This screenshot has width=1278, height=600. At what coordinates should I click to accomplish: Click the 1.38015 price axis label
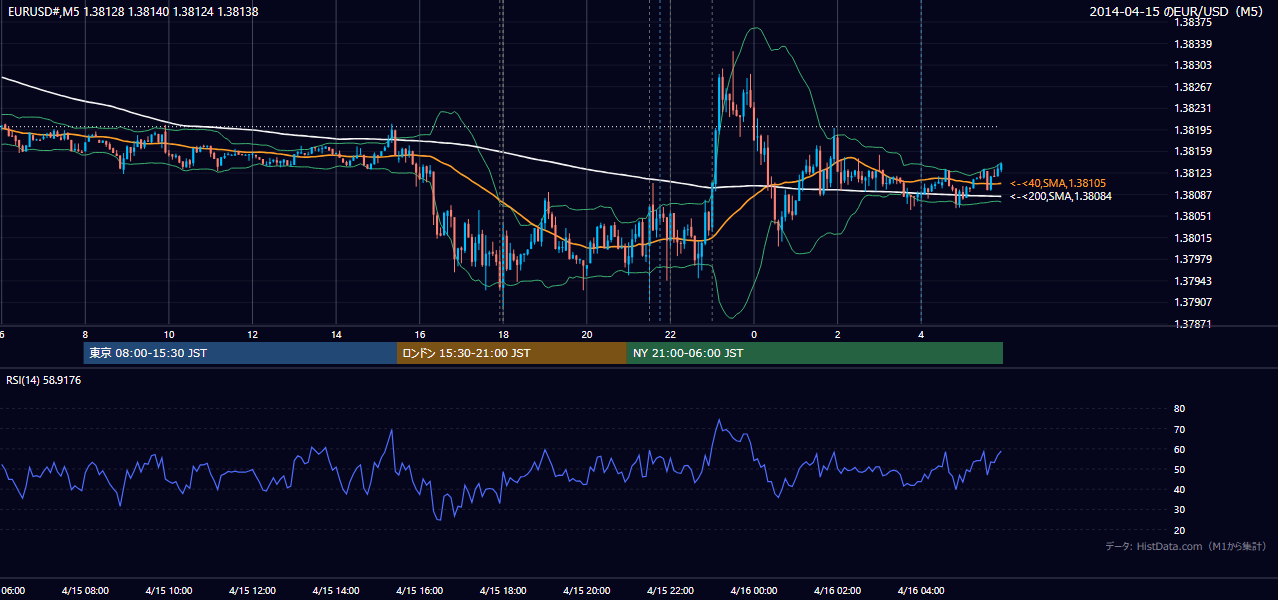[x=1192, y=238]
